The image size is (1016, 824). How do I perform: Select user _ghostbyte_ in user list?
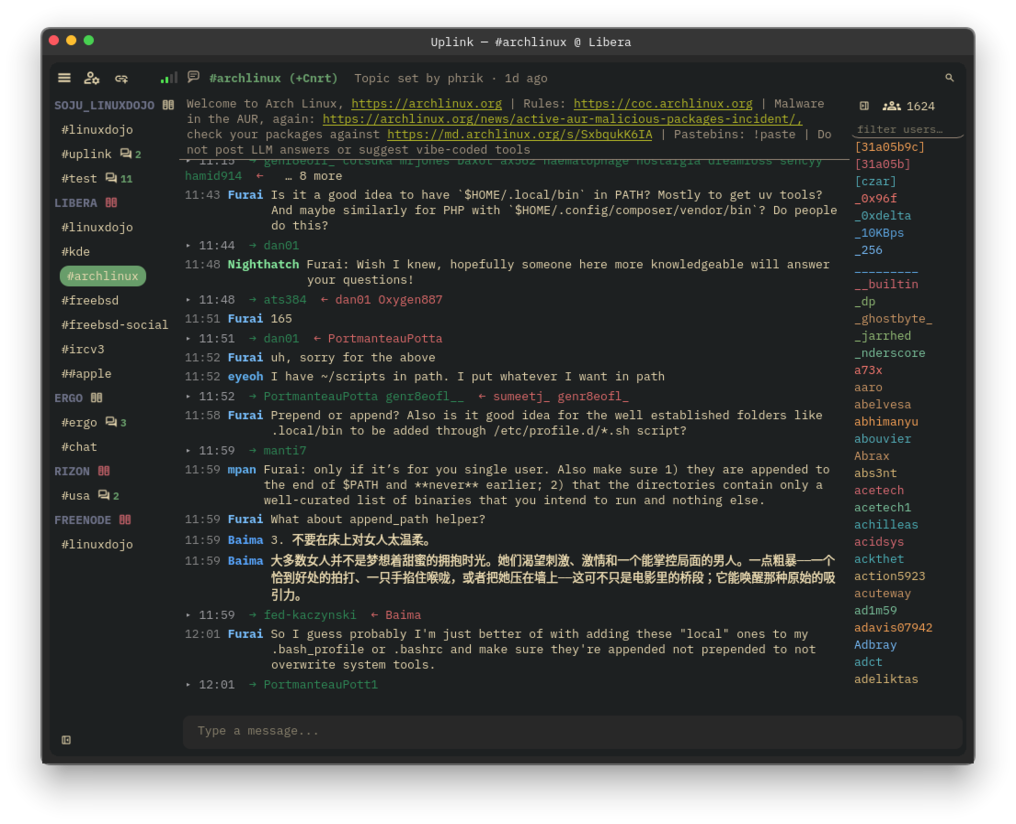(893, 319)
